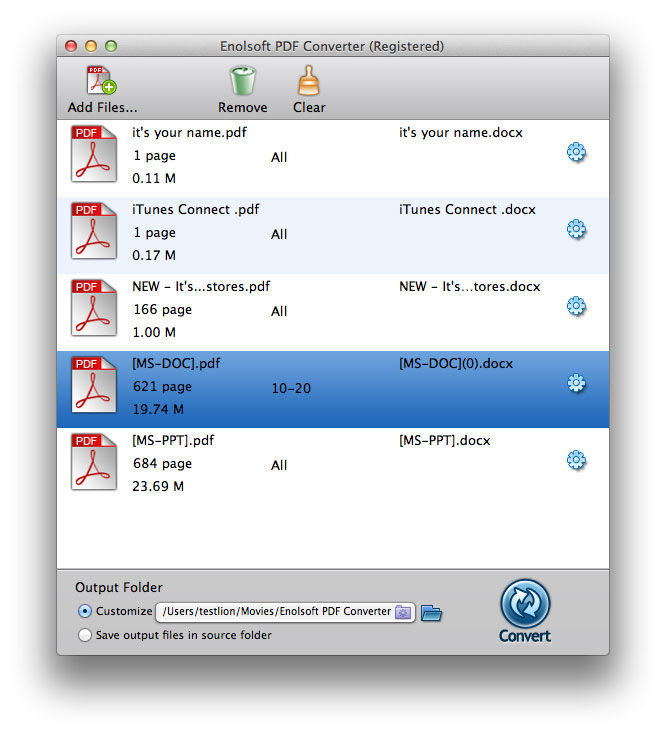Image resolution: width=666 pixels, height=734 pixels.
Task: Select Save output files in source folder
Action: [85, 635]
